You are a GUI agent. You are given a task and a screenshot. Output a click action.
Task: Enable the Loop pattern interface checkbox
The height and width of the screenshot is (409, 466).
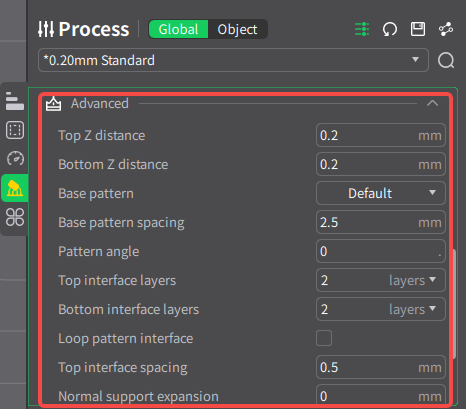(324, 338)
